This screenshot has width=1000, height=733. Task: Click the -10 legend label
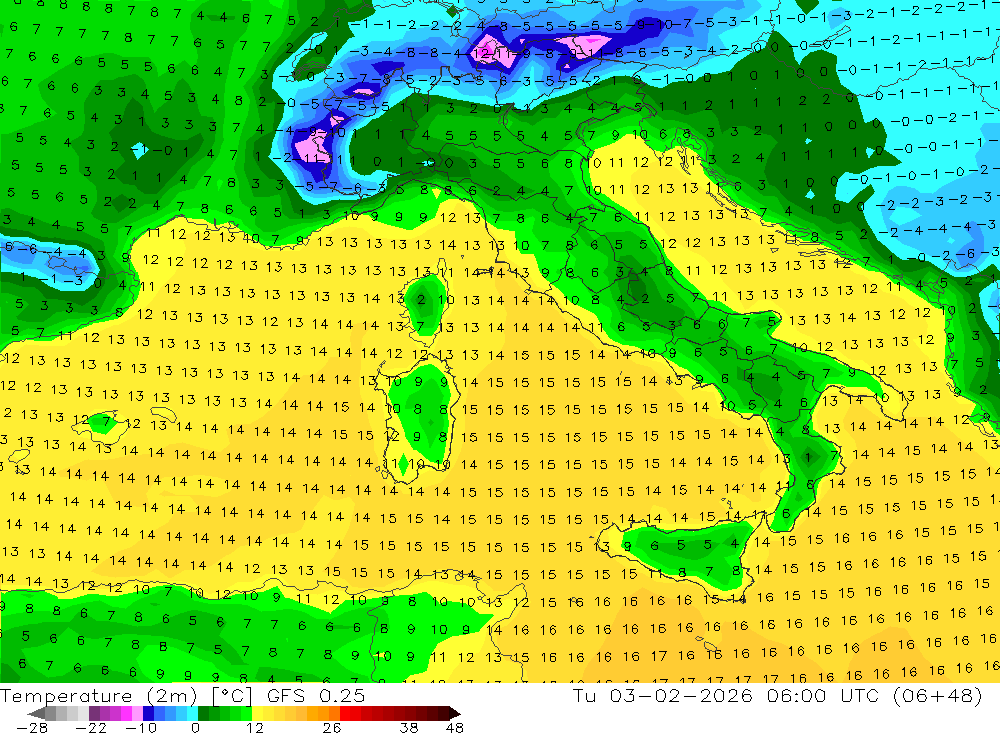(142, 728)
